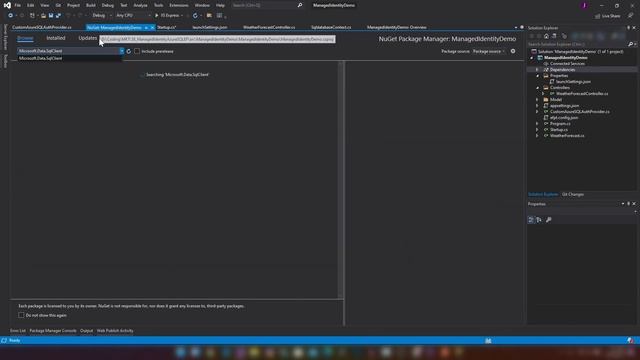Toggle Do not show this again checkbox
640x360 pixels.
pyautogui.click(x=21, y=315)
